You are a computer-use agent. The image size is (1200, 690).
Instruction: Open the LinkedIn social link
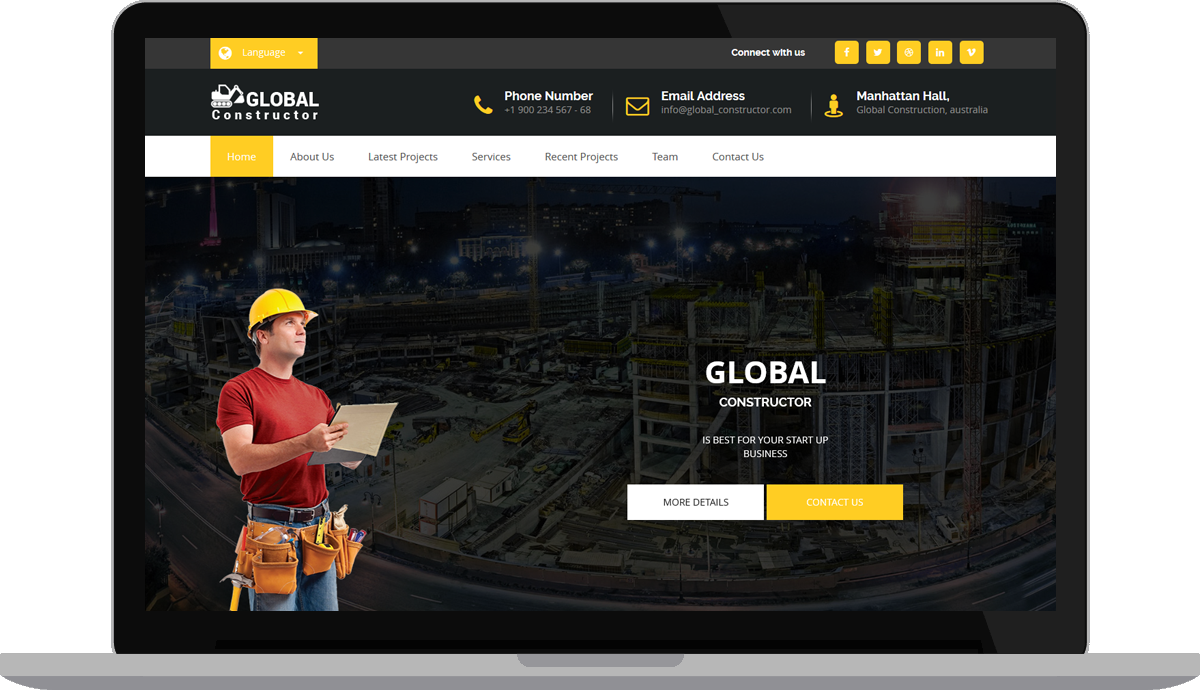[x=940, y=52]
